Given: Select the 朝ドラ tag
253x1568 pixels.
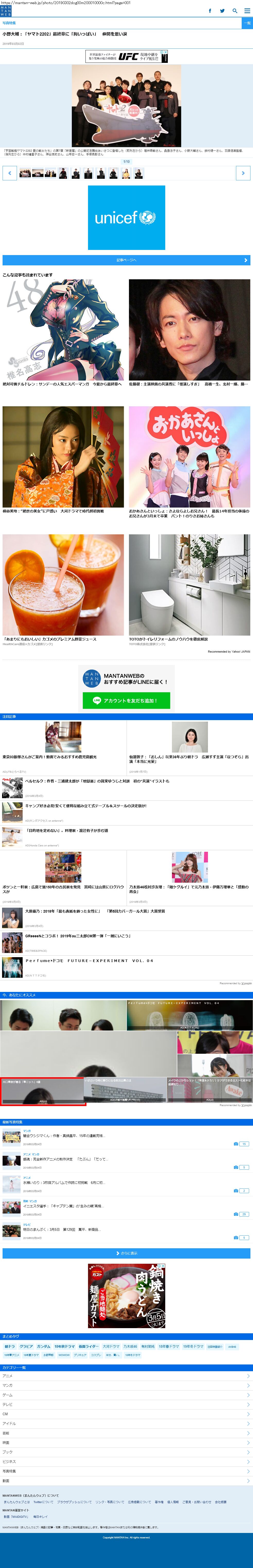Looking at the screenshot, I should point(10,1346).
